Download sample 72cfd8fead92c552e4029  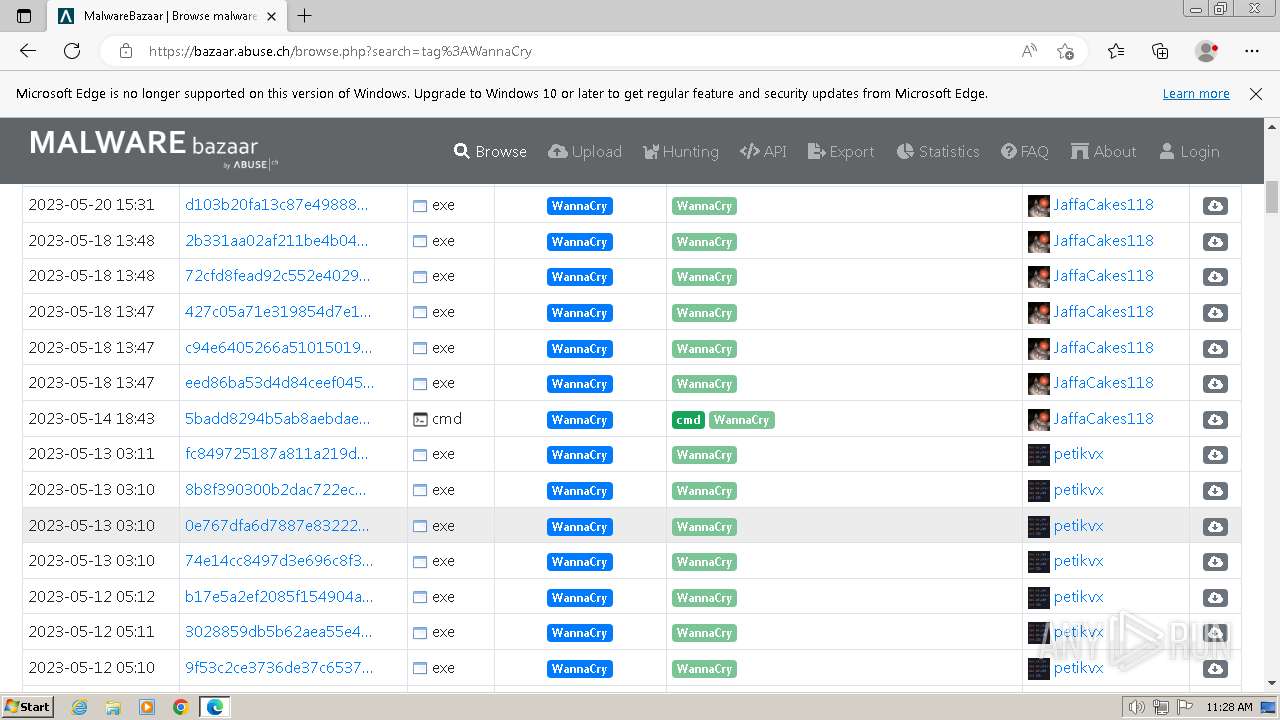pyautogui.click(x=1215, y=277)
